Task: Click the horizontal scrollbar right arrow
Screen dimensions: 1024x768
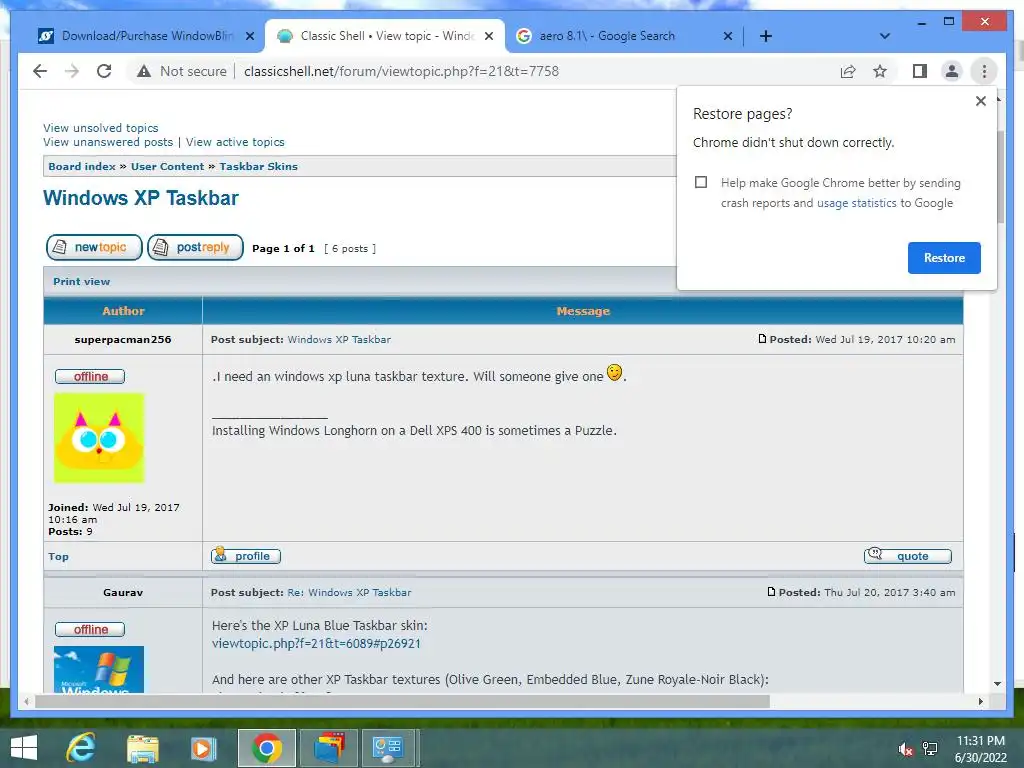Action: (x=980, y=701)
